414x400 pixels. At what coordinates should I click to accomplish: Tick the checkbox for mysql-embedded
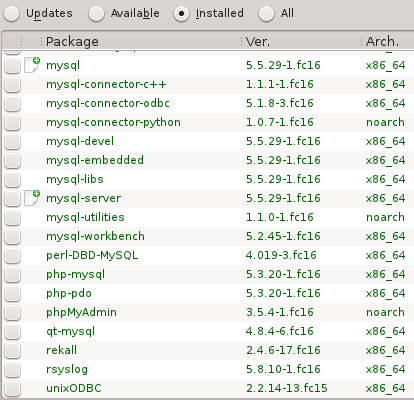[13, 160]
